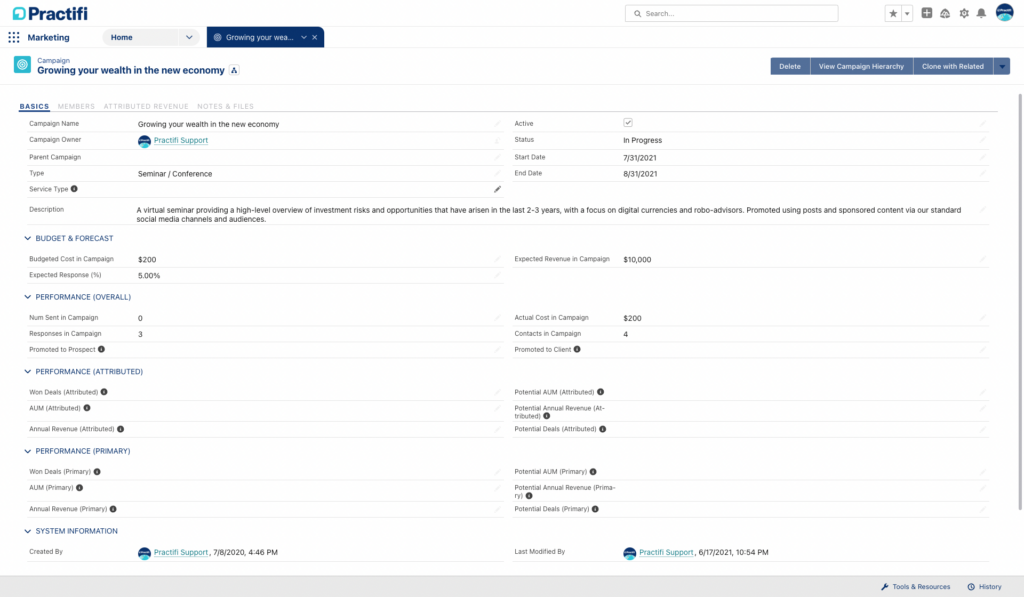Switch to the Members tab

click(76, 106)
